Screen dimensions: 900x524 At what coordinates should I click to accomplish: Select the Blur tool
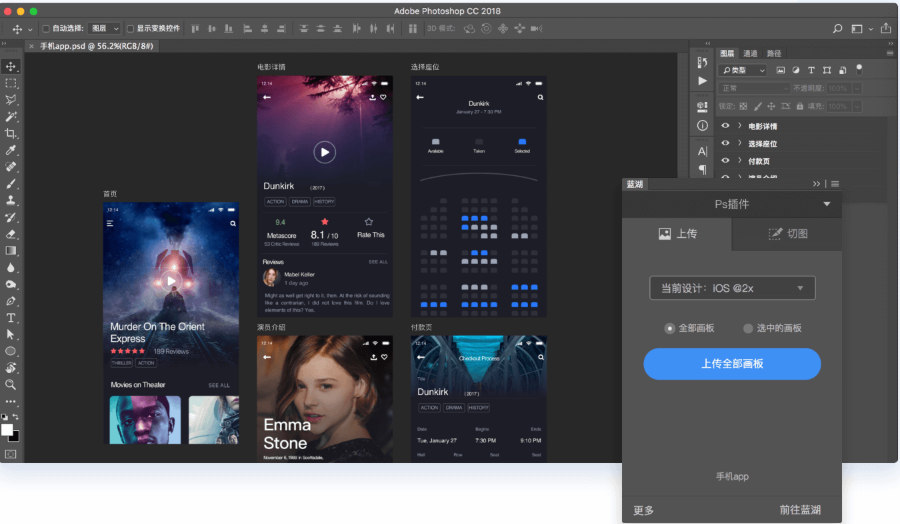click(x=10, y=267)
